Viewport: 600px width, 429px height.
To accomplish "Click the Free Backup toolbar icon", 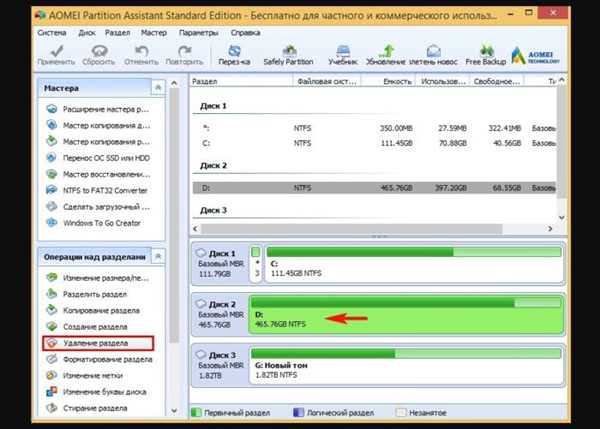I will [x=486, y=51].
